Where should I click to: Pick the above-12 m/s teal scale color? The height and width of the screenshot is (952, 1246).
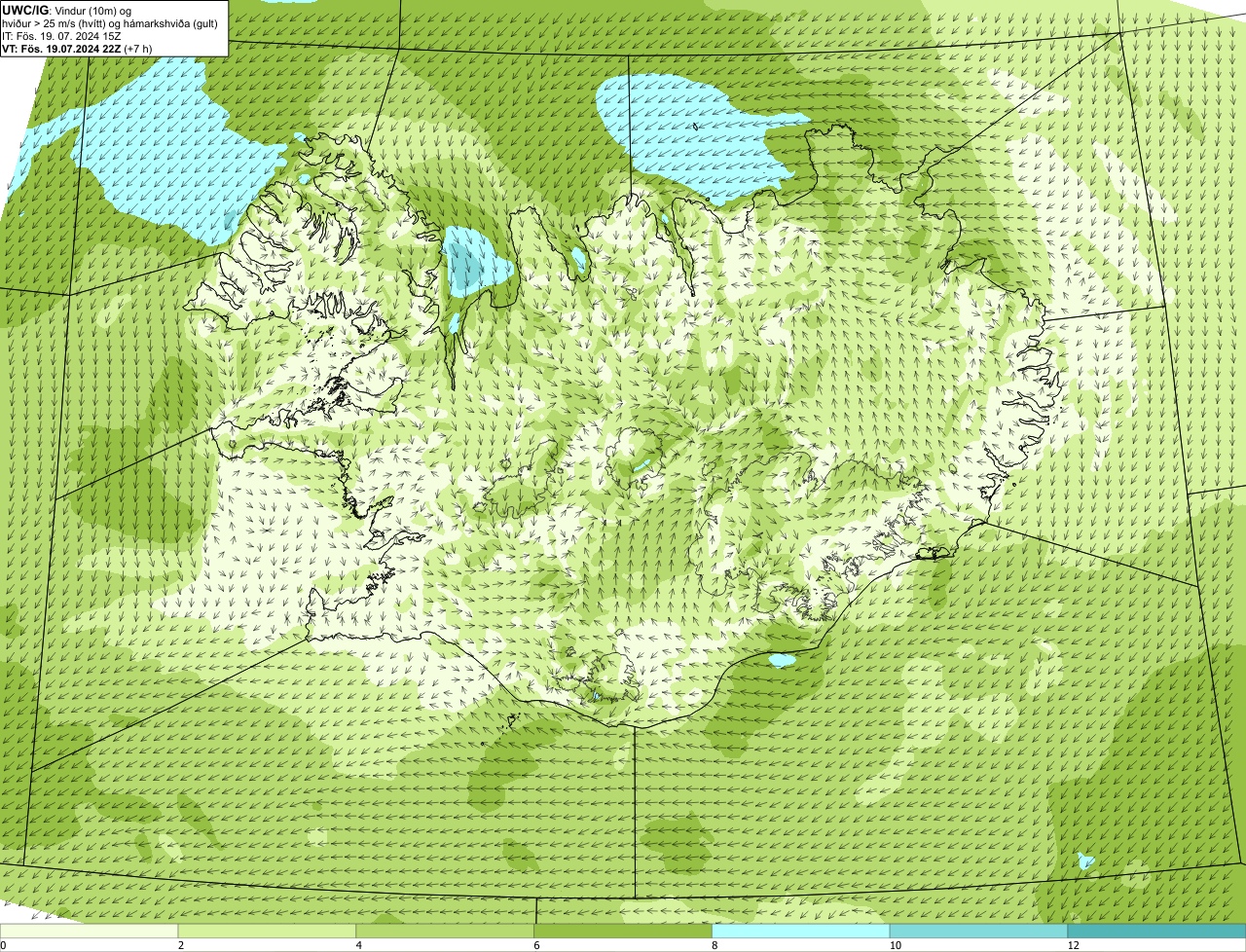1156,931
